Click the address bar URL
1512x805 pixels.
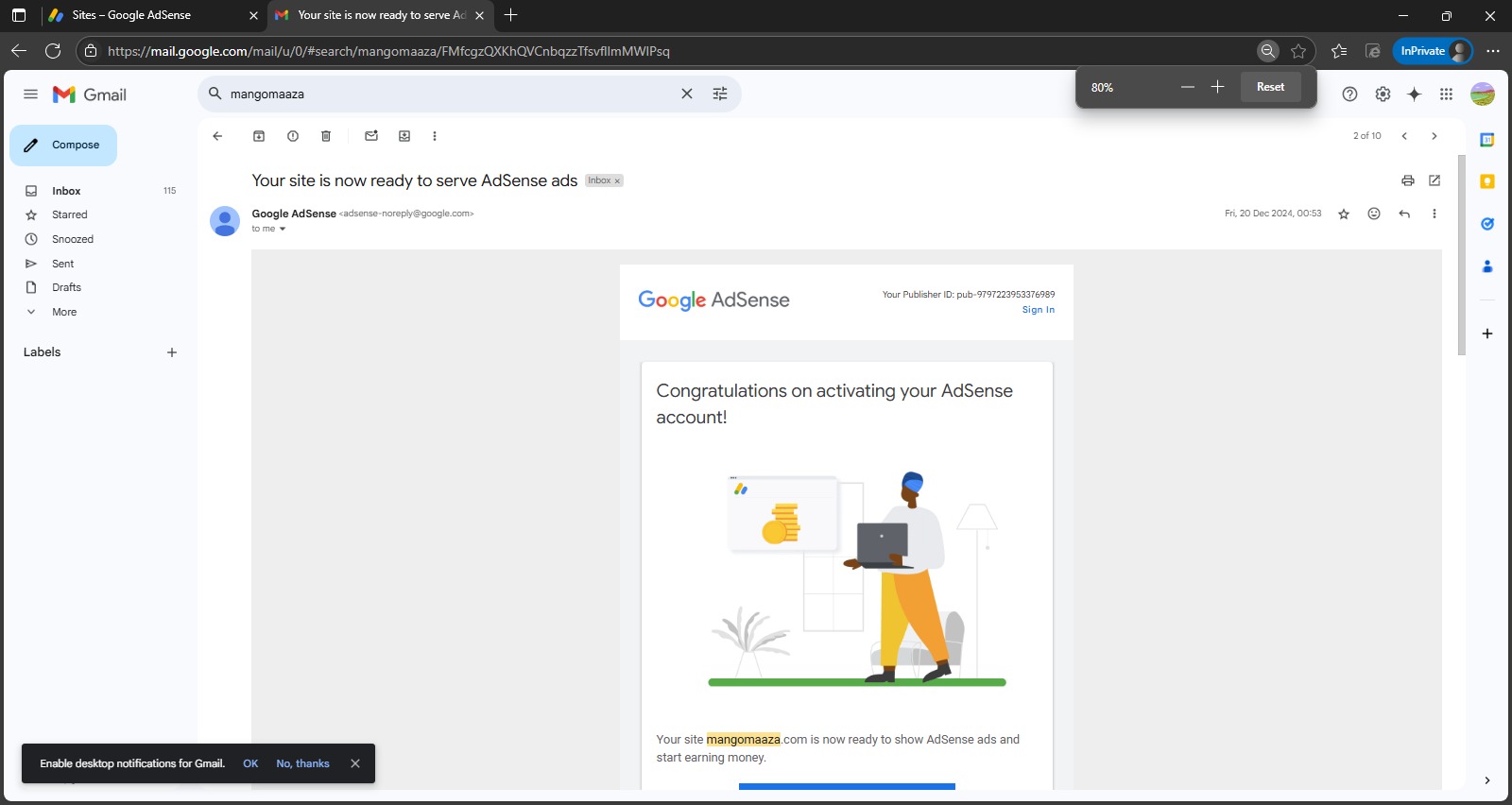[x=388, y=51]
